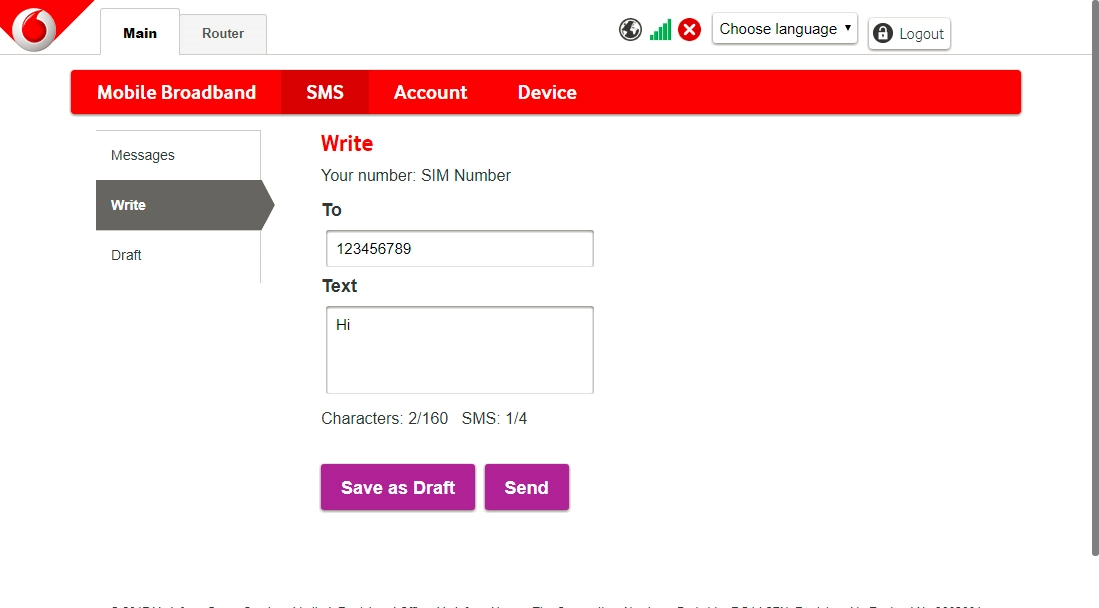The height and width of the screenshot is (608, 1099).
Task: Open the Device menu
Action: (x=547, y=92)
